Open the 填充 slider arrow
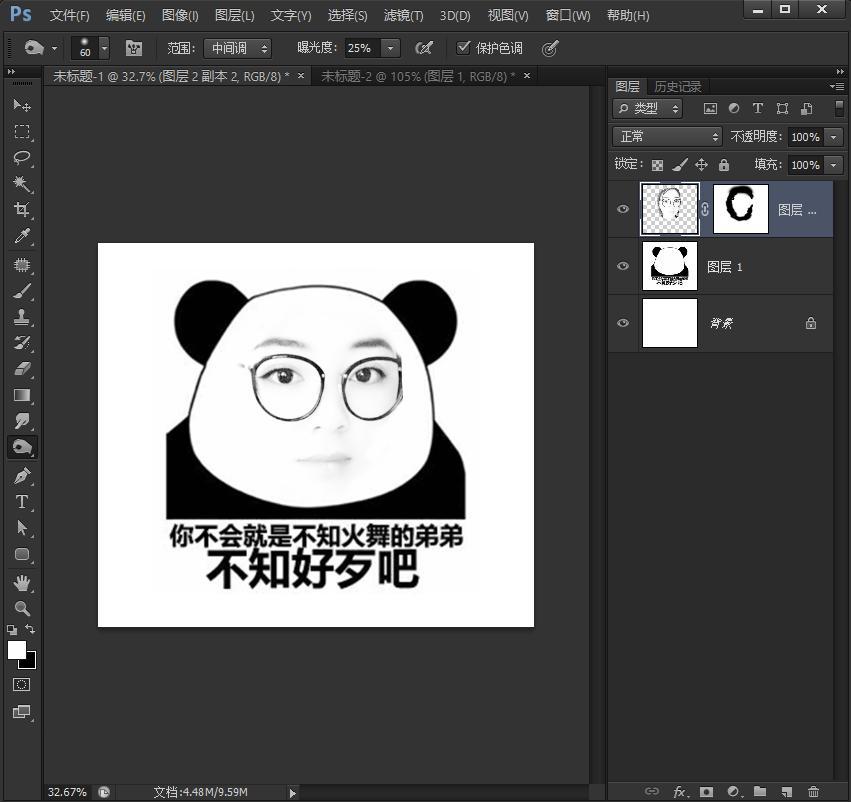The height and width of the screenshot is (802, 851). point(834,165)
